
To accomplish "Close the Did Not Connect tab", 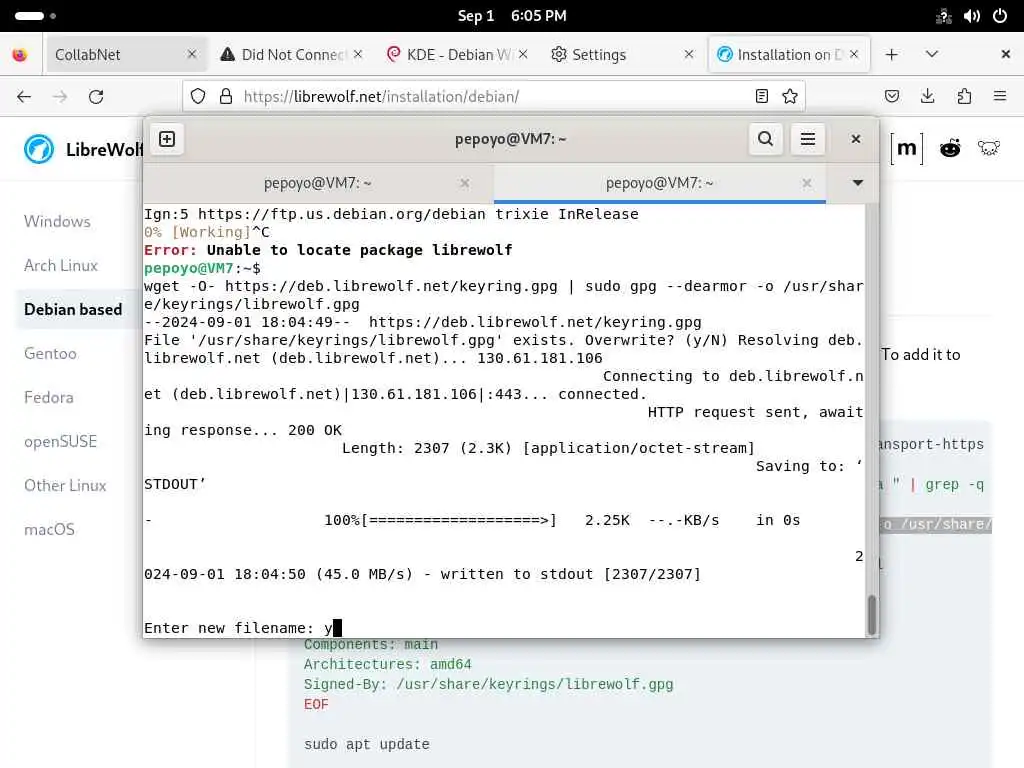I will coord(358,55).
